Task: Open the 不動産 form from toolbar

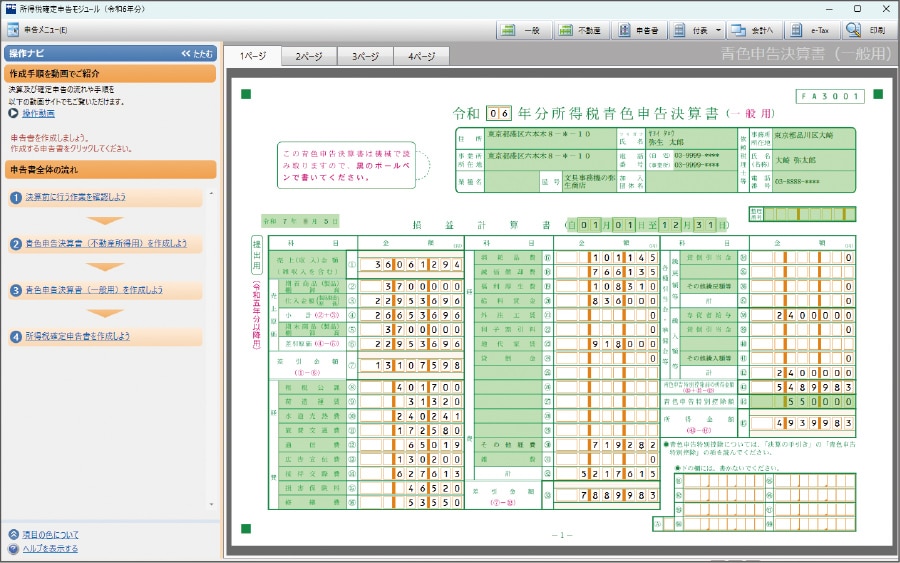Action: [x=580, y=30]
